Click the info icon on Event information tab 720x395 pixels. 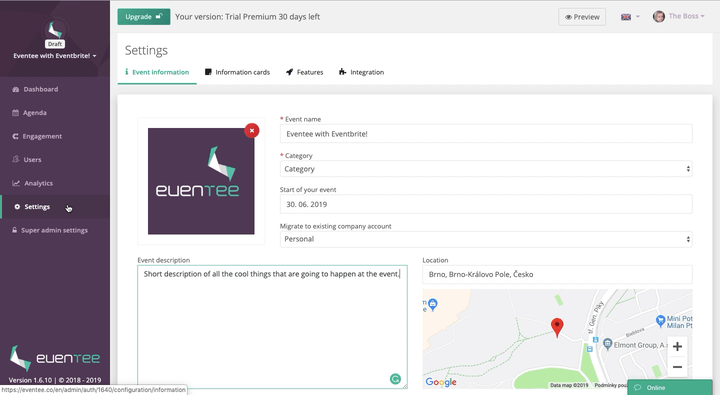[127, 72]
